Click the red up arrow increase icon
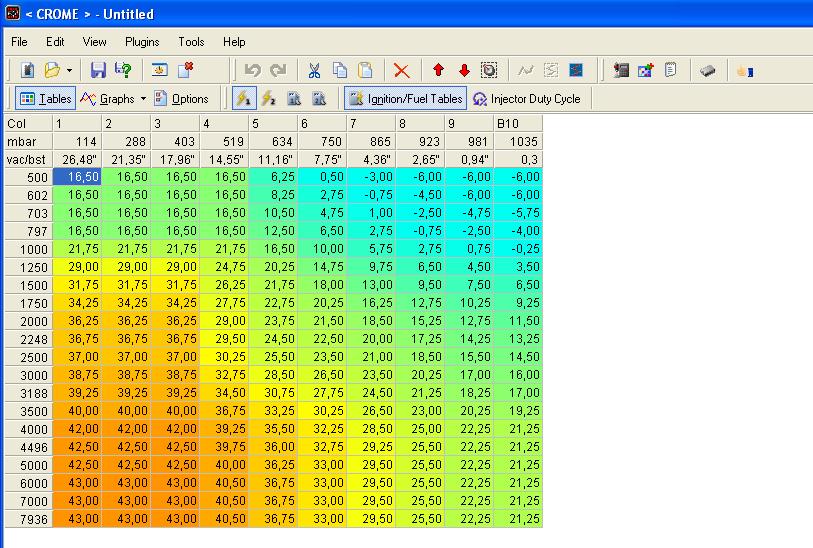 click(x=438, y=70)
